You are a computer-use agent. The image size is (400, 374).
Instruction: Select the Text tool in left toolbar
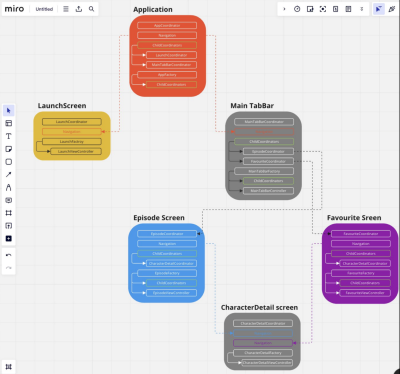coord(9,136)
